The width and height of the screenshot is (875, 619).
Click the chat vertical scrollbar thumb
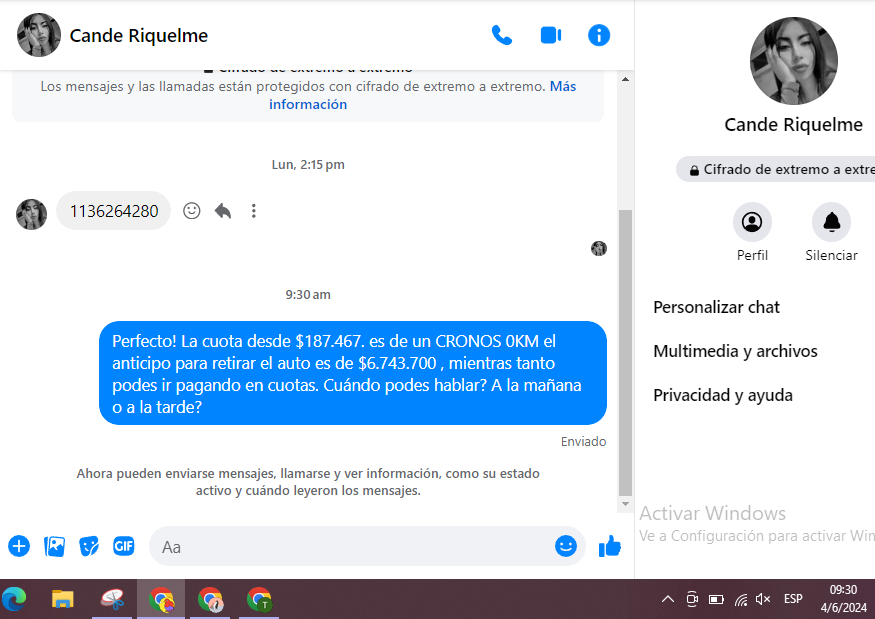625,353
